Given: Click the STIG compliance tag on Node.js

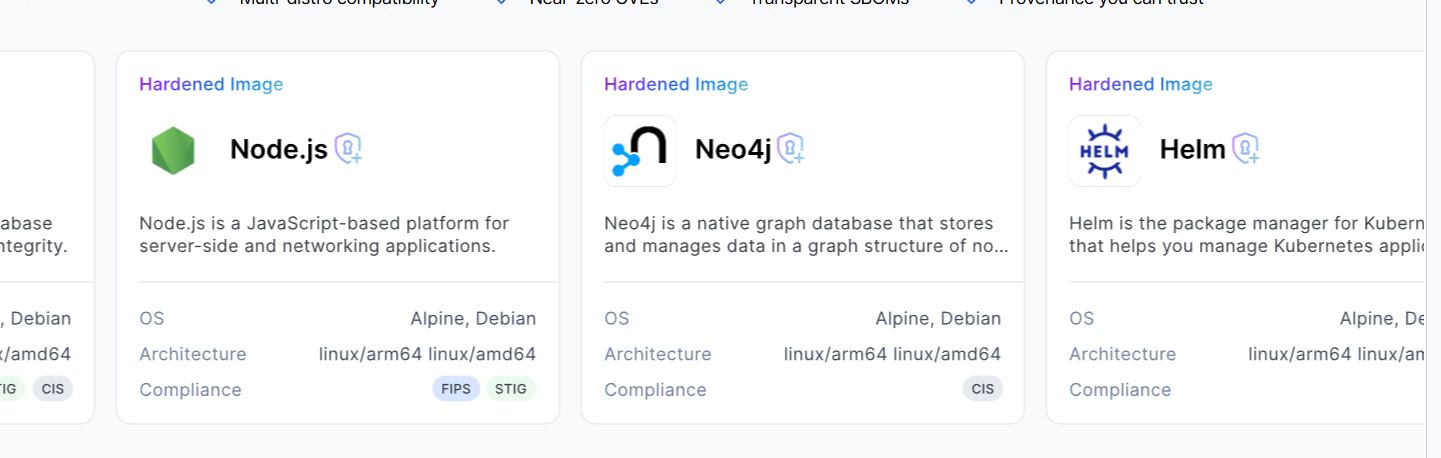Looking at the screenshot, I should (510, 389).
